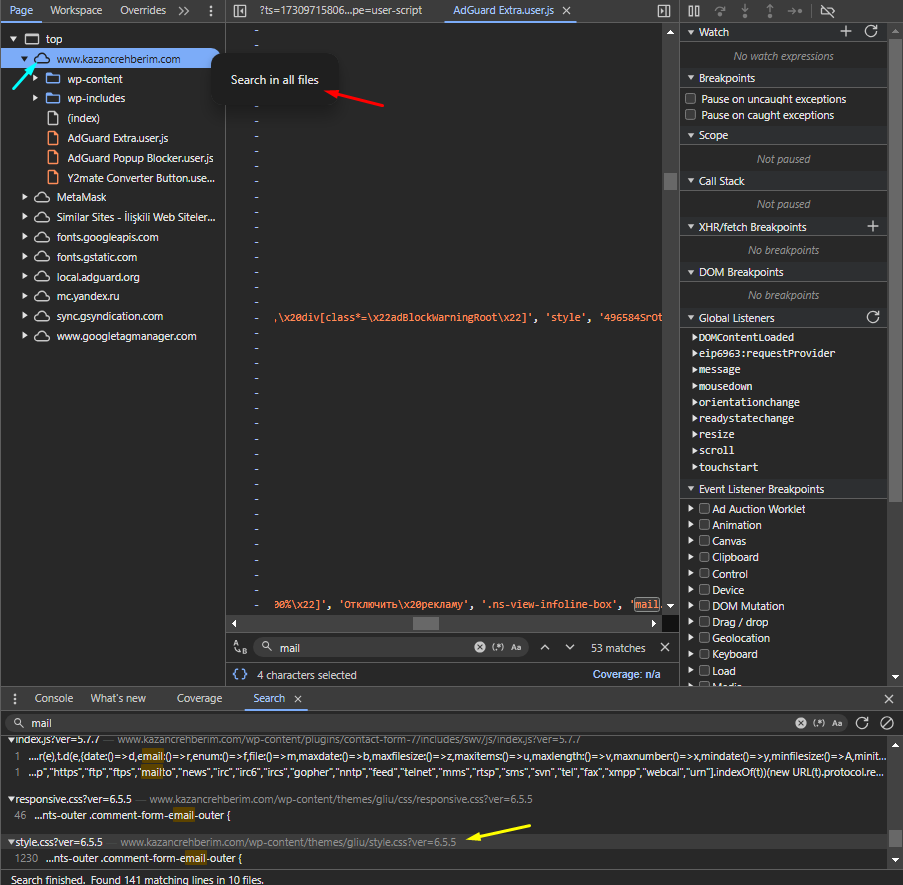
Task: Refresh the search results icon
Action: tap(862, 723)
